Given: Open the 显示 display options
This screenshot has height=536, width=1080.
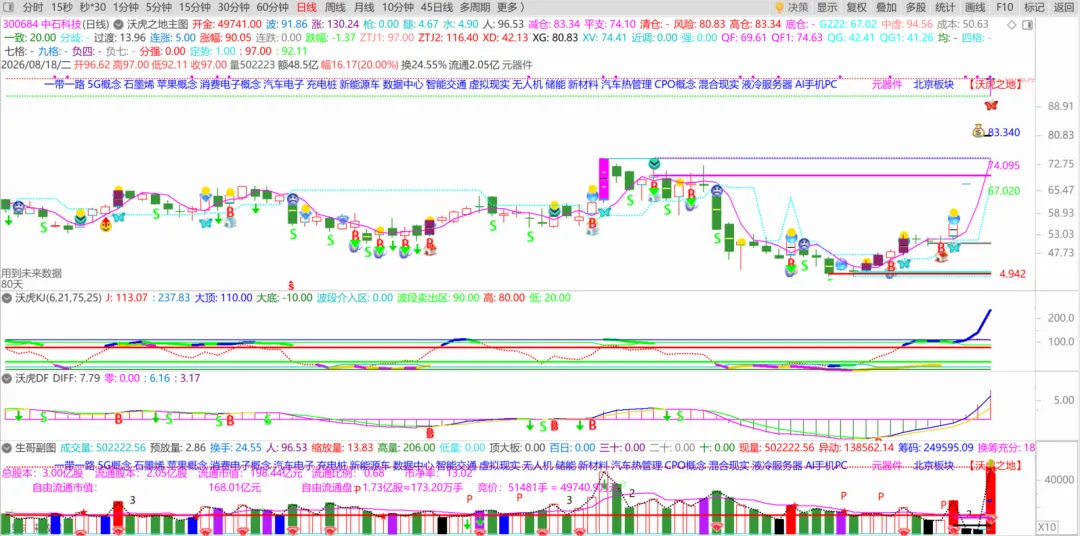Looking at the screenshot, I should (x=827, y=8).
